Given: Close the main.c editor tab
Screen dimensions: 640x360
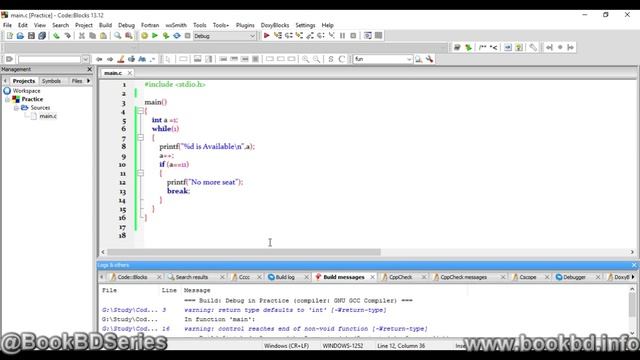Looking at the screenshot, I should tap(129, 73).
